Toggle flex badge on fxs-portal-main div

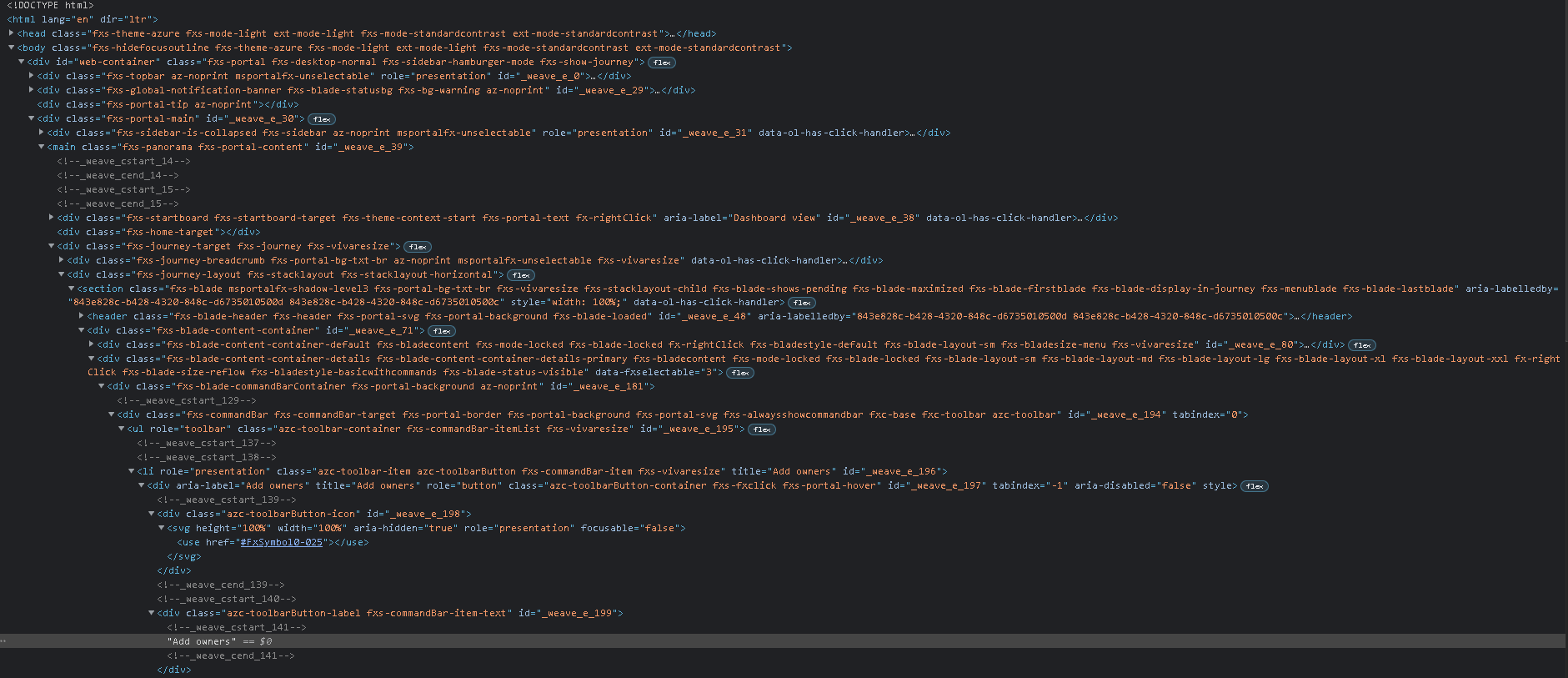point(322,119)
